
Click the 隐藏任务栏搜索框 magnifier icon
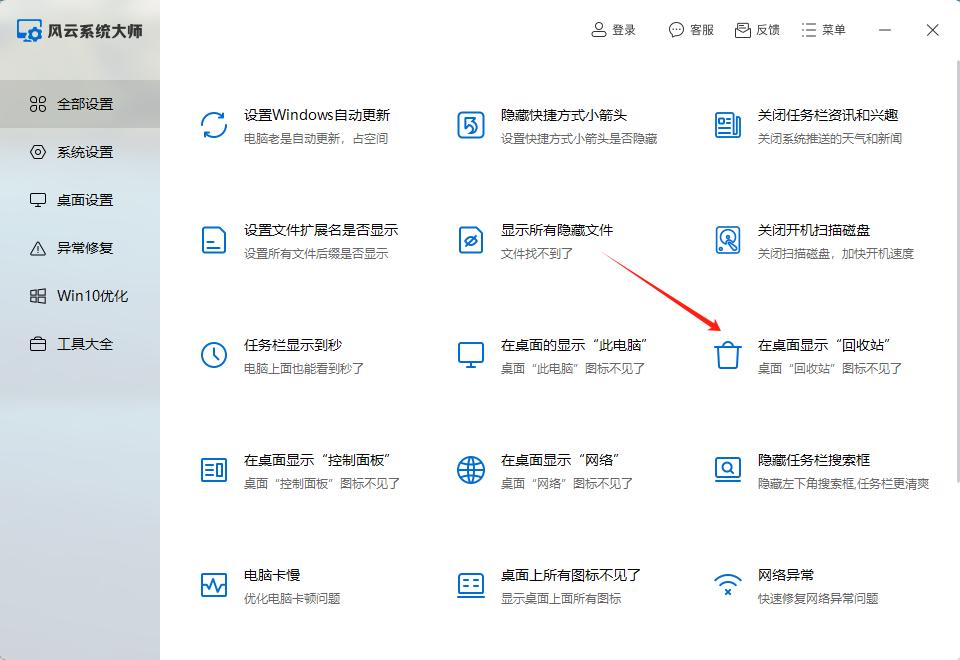(727, 470)
